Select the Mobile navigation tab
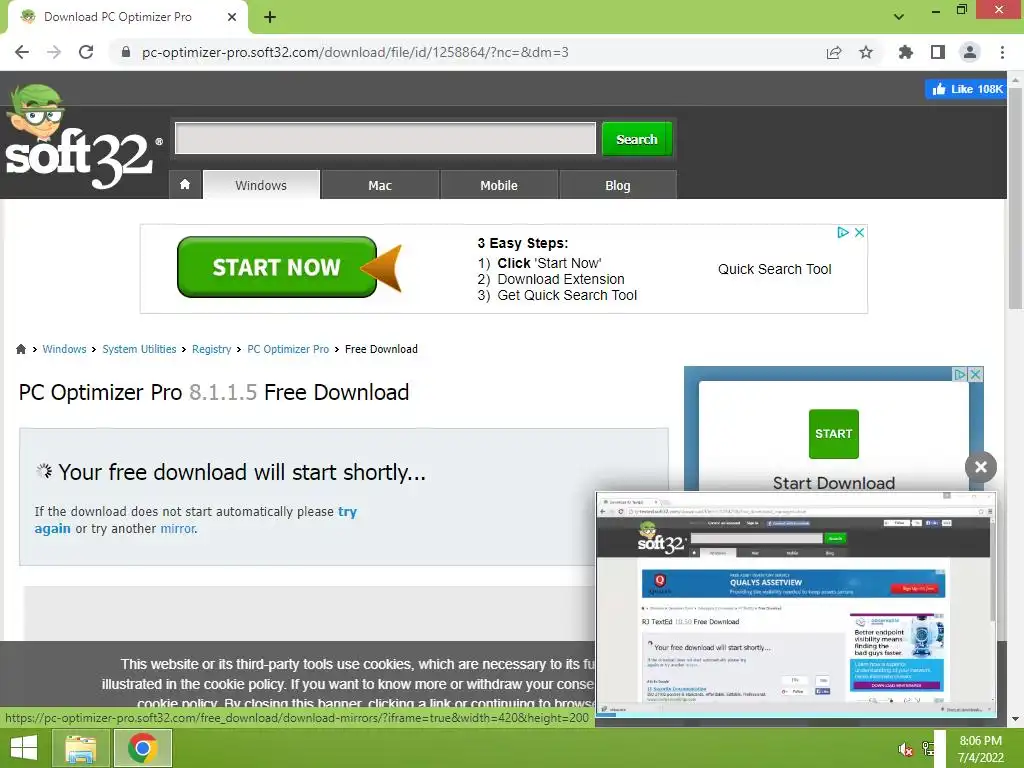The height and width of the screenshot is (768, 1024). click(499, 185)
